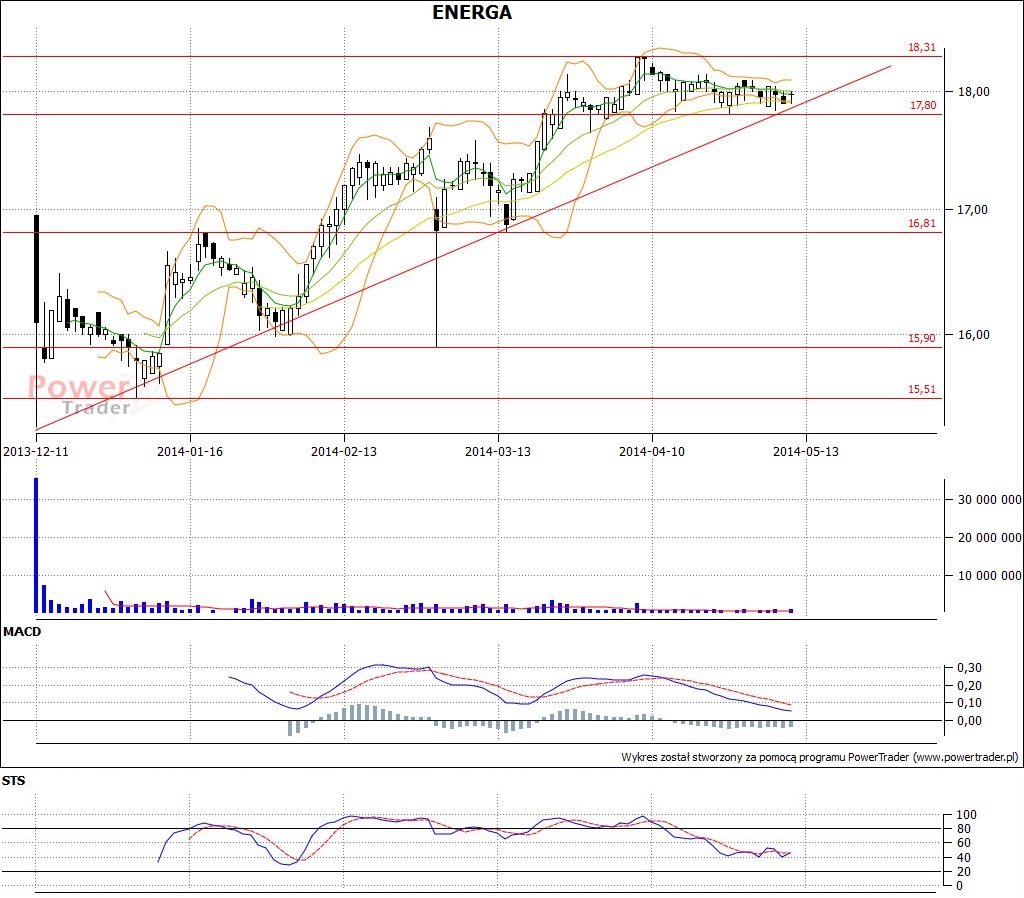
Task: Select the 15,90 level label
Action: 921,338
